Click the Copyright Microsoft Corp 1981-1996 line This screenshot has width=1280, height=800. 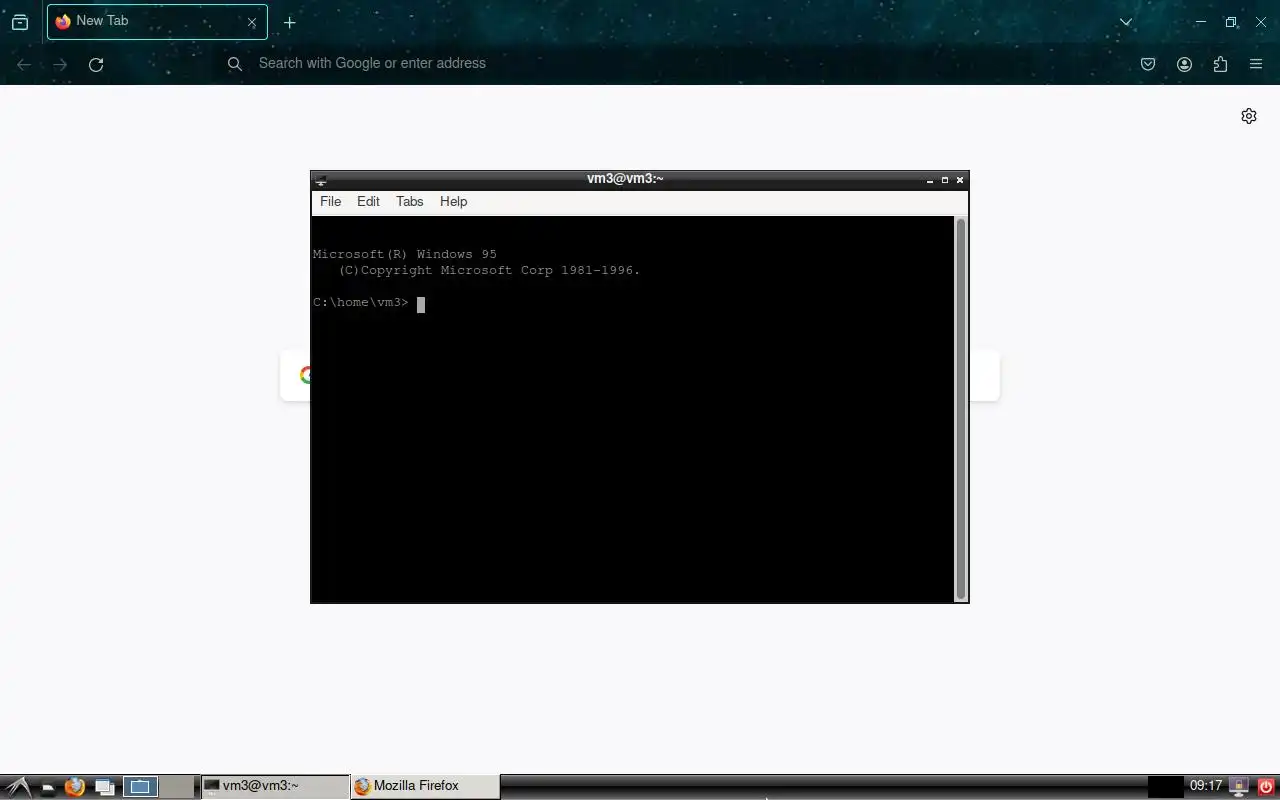point(489,270)
